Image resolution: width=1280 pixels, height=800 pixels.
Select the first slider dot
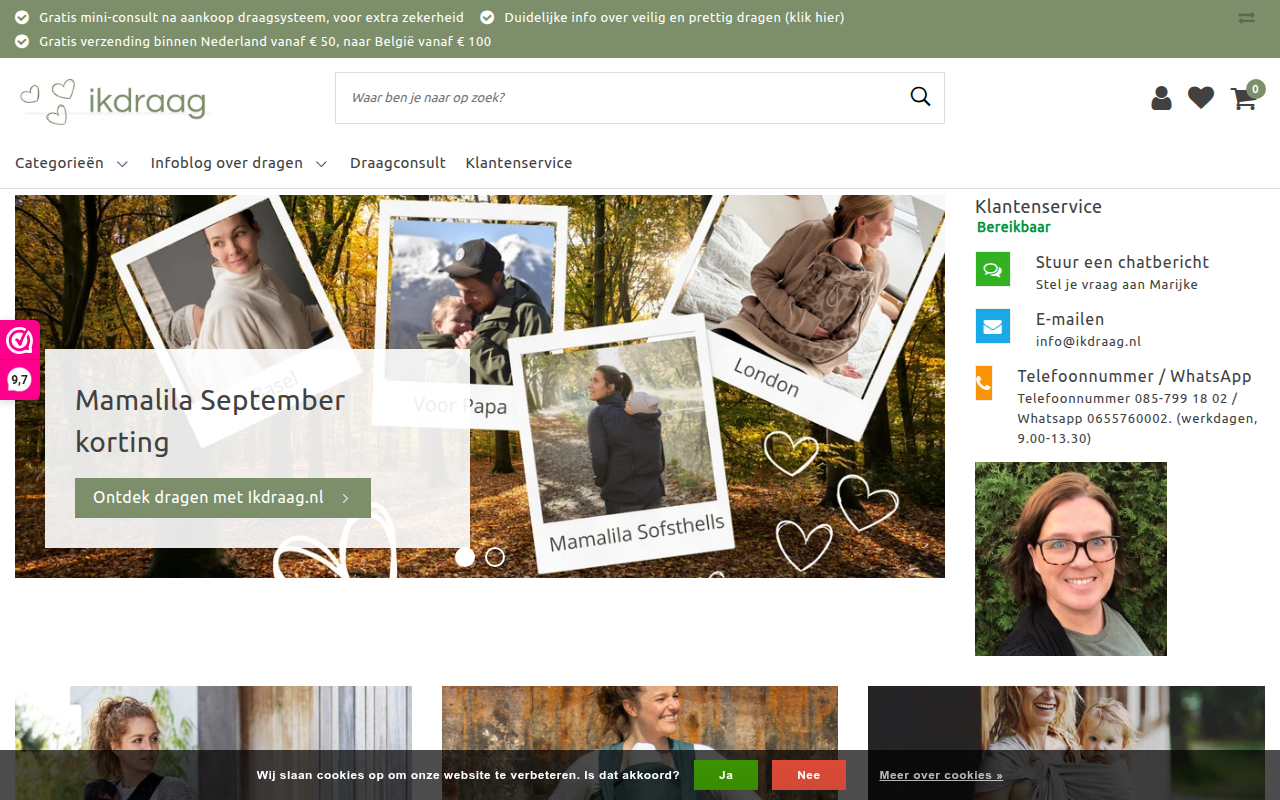(x=465, y=557)
